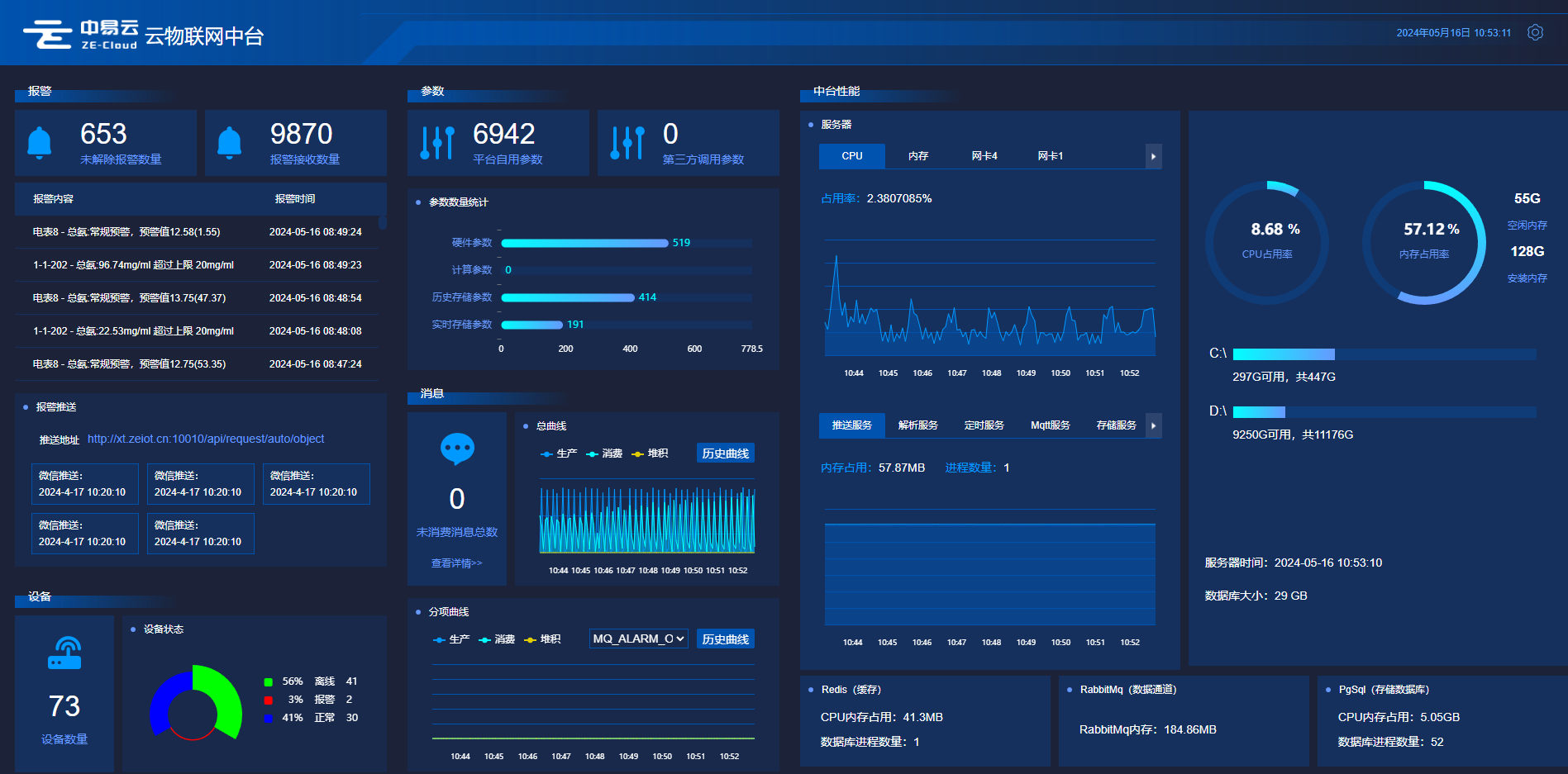
Task: Click the 硬件参数 bar showing 519
Action: coord(585,243)
